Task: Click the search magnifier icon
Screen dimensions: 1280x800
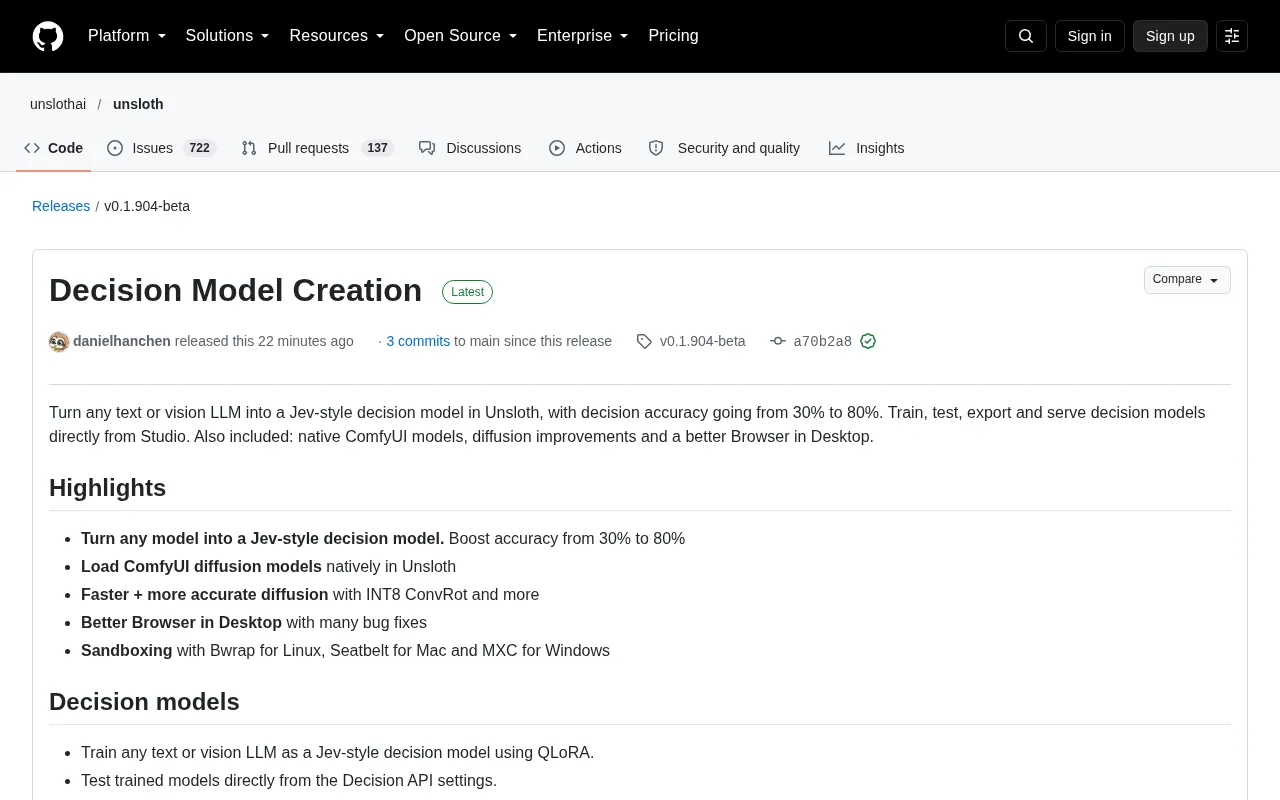Action: point(1026,36)
